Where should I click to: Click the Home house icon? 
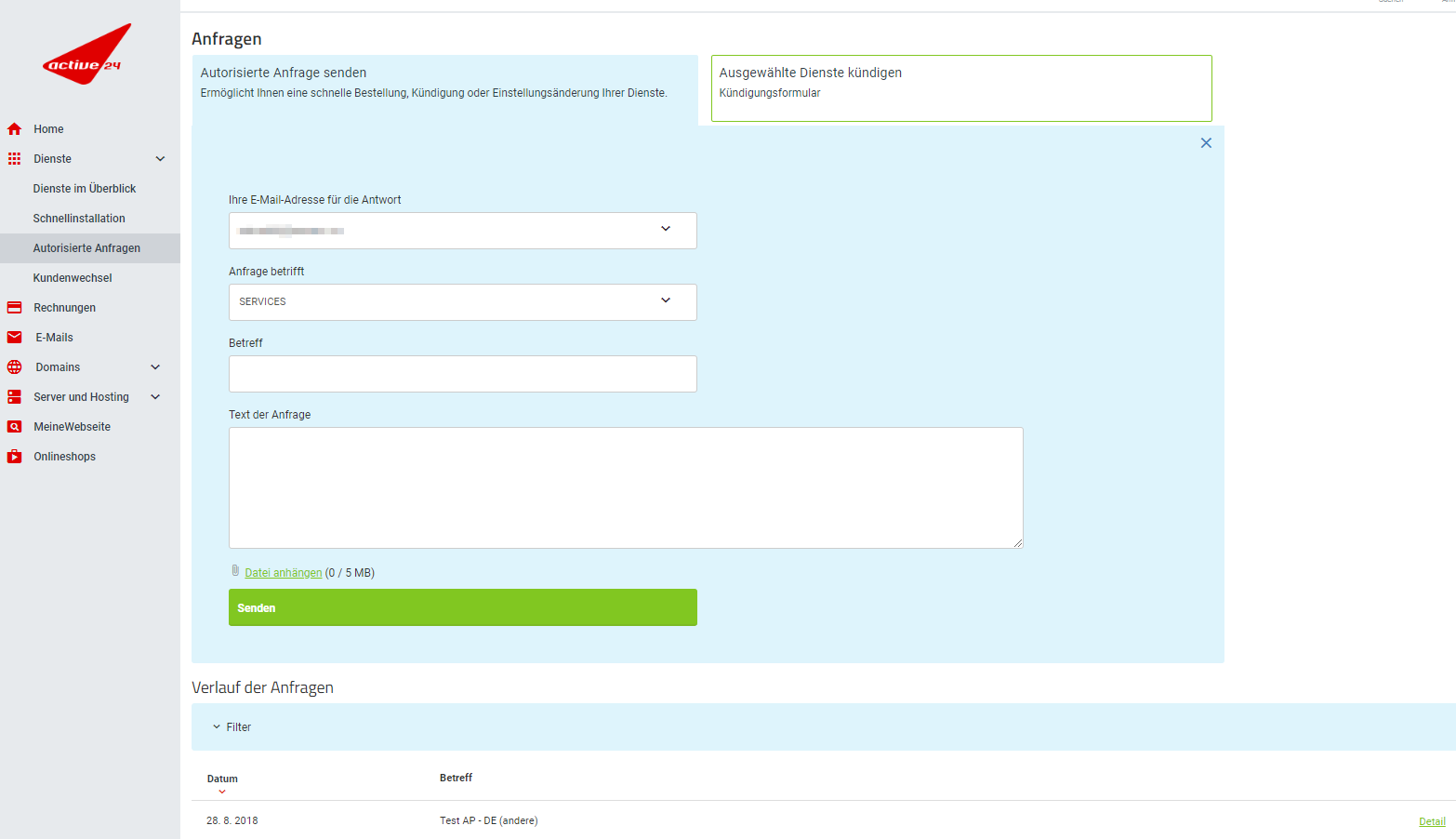[14, 129]
